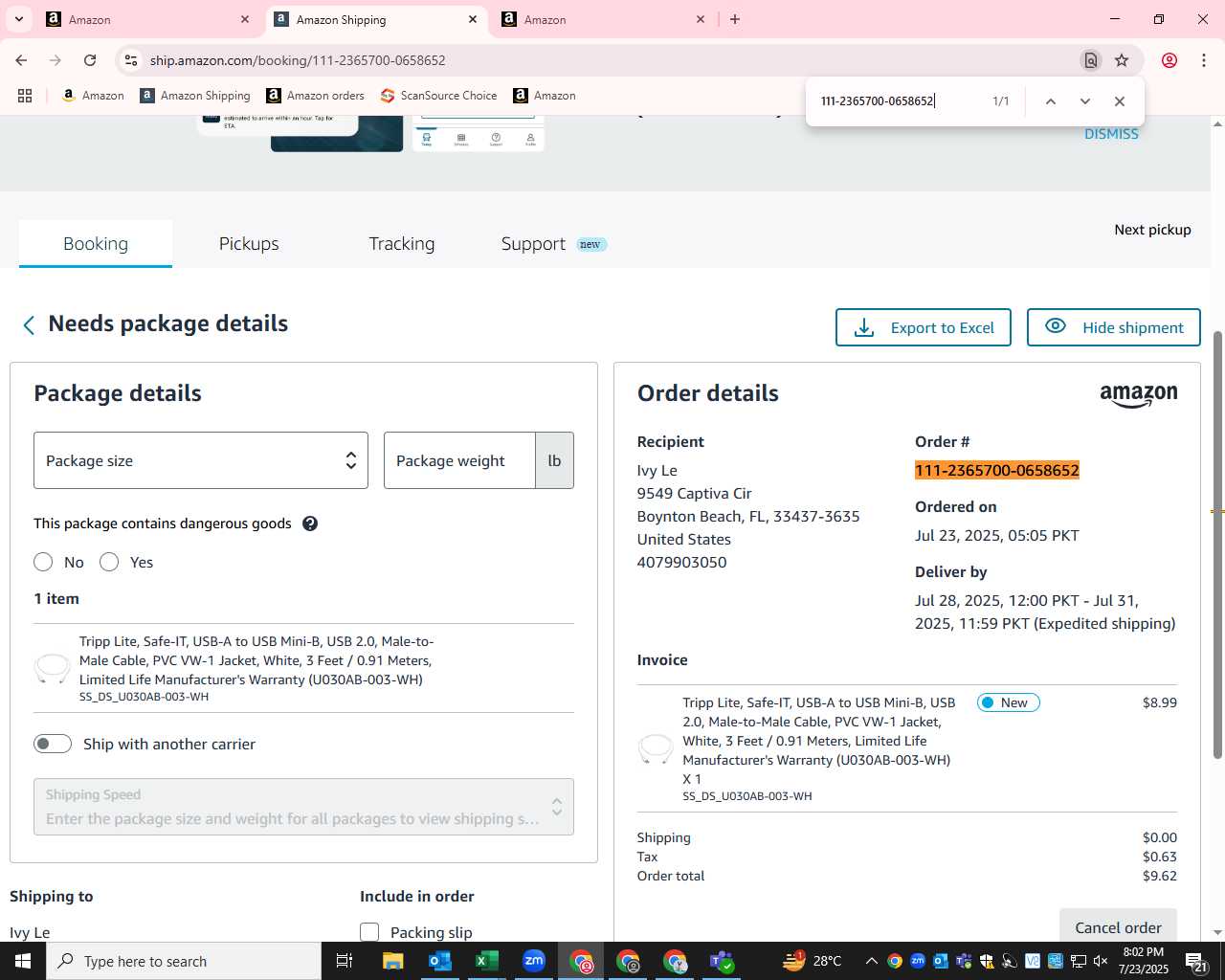
Task: Click order number 111-2365700-0658652
Action: 997,470
